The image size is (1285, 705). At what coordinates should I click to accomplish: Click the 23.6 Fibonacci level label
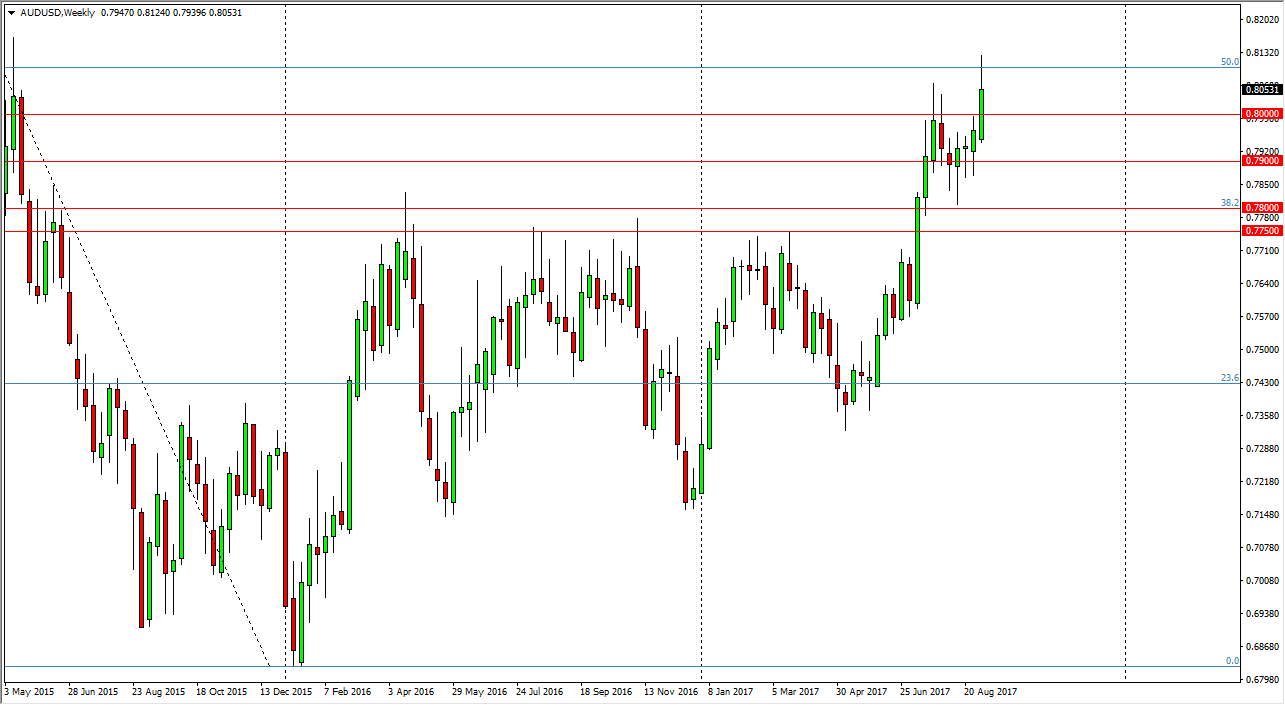click(x=1229, y=378)
